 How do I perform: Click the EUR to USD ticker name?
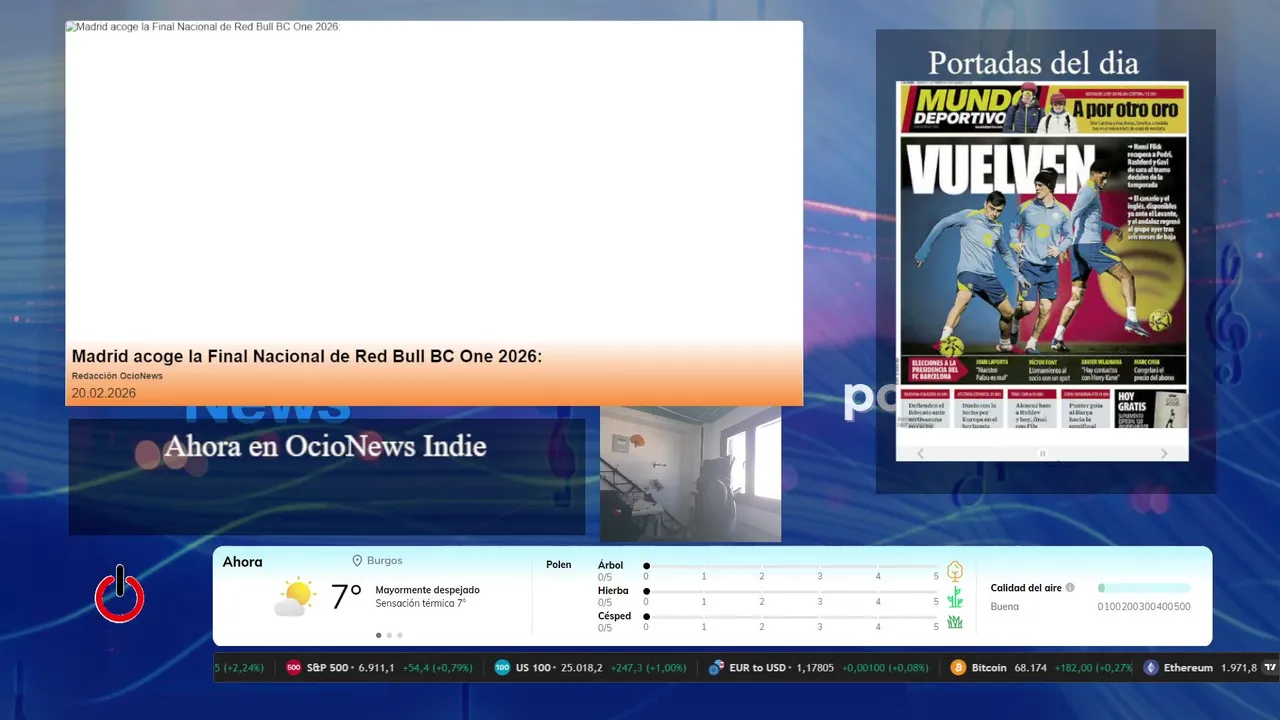pyautogui.click(x=758, y=668)
